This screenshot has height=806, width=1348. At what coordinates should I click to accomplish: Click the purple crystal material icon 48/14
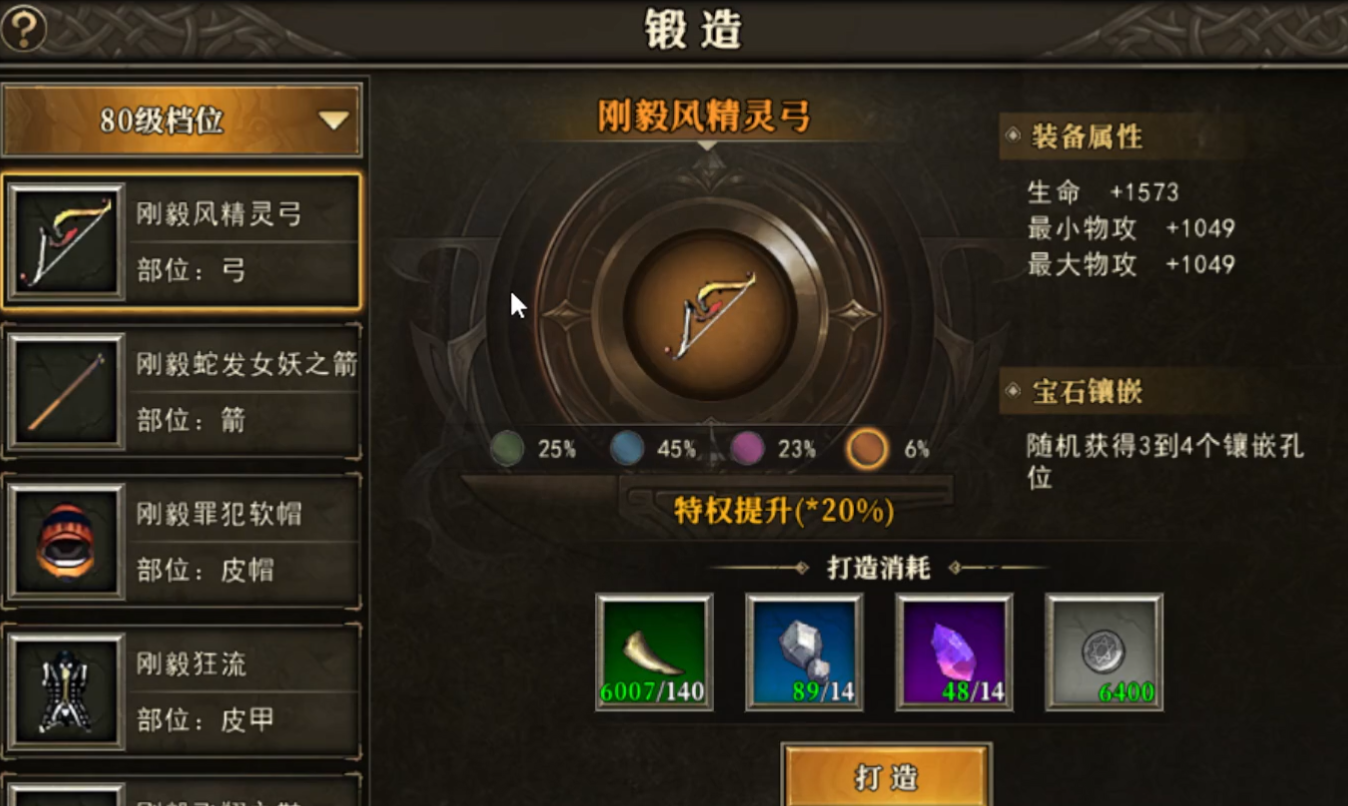click(x=954, y=652)
